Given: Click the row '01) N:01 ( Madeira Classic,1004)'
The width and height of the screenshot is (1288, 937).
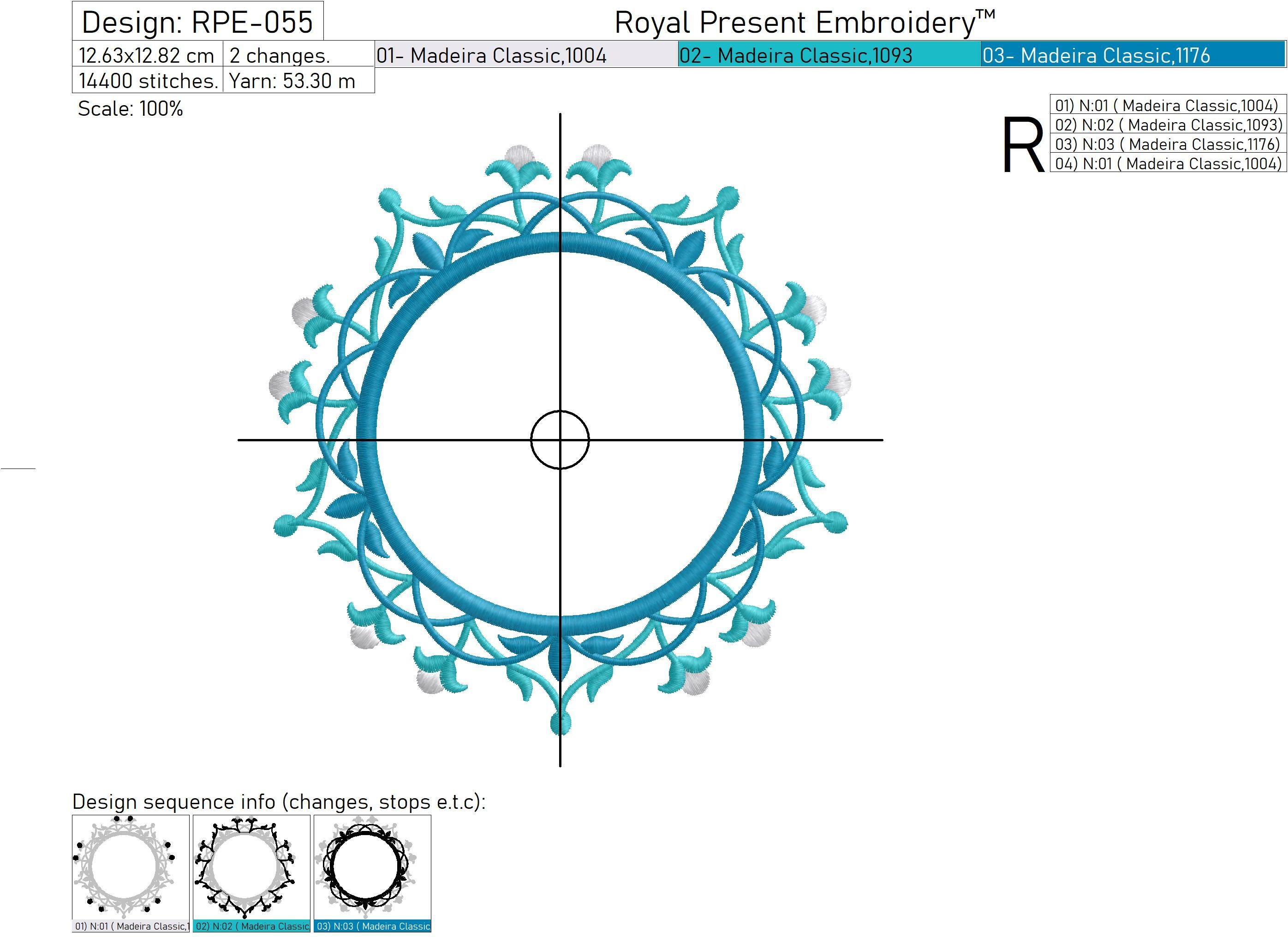Looking at the screenshot, I should [x=1168, y=105].
